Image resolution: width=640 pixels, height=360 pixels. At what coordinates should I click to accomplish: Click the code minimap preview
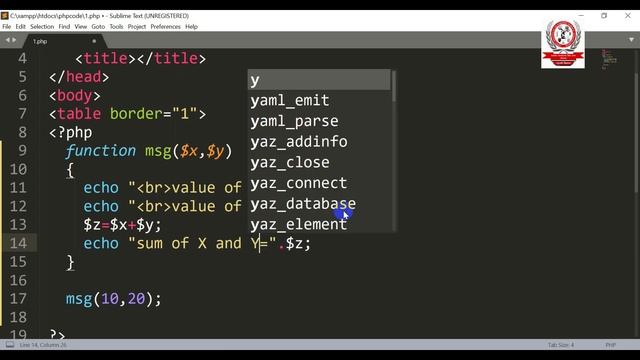pos(609,59)
